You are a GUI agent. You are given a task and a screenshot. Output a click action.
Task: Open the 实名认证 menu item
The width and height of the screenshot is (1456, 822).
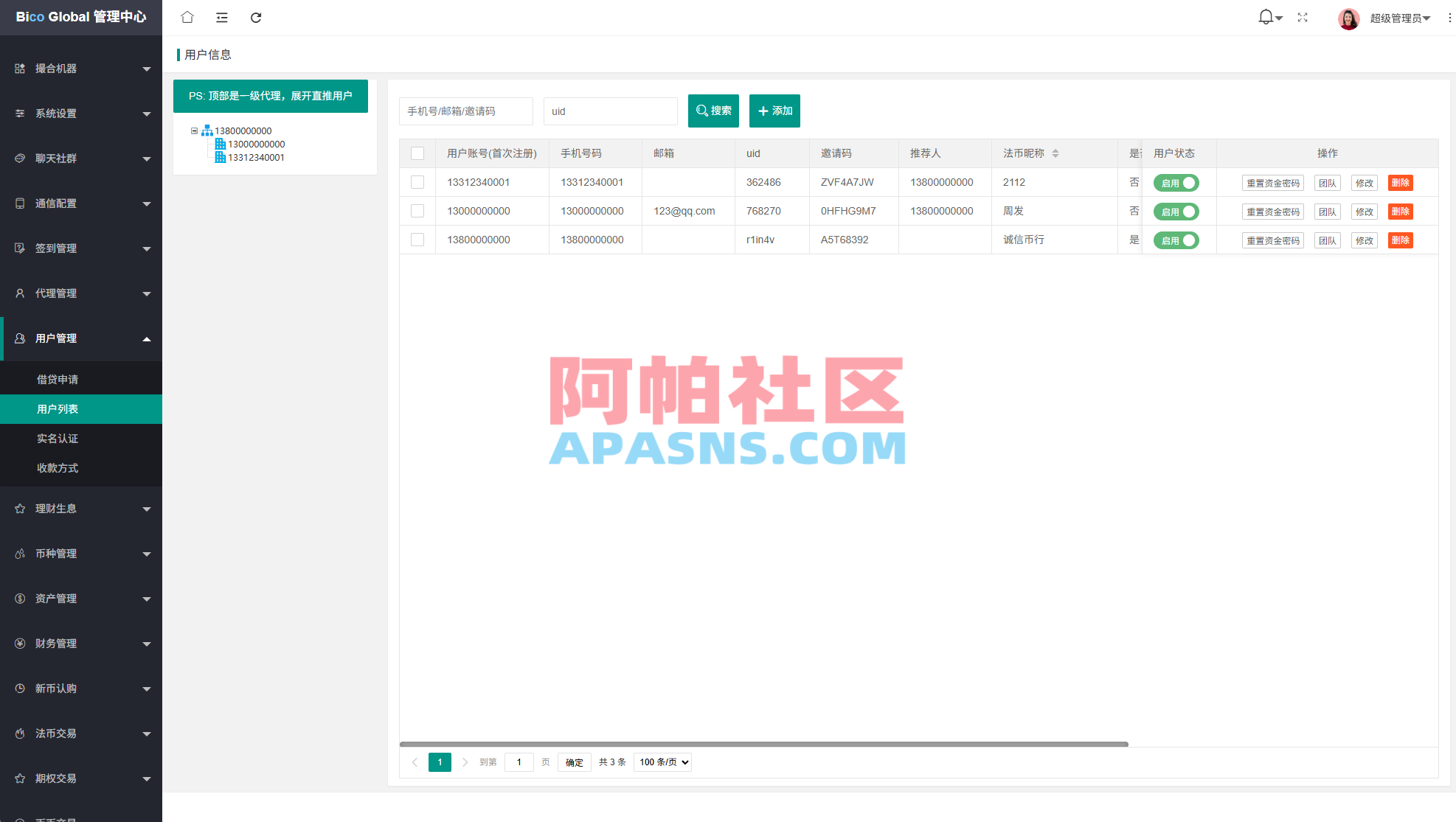click(58, 438)
